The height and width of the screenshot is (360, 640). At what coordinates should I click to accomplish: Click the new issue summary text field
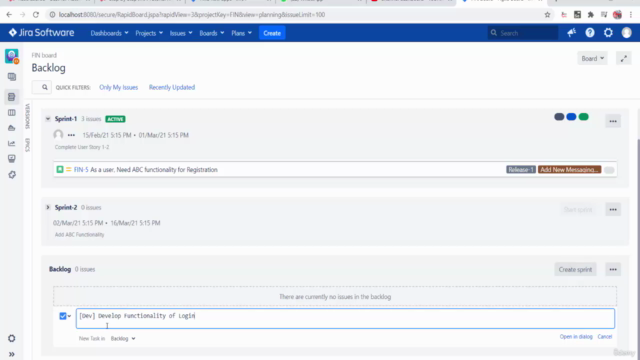345,318
